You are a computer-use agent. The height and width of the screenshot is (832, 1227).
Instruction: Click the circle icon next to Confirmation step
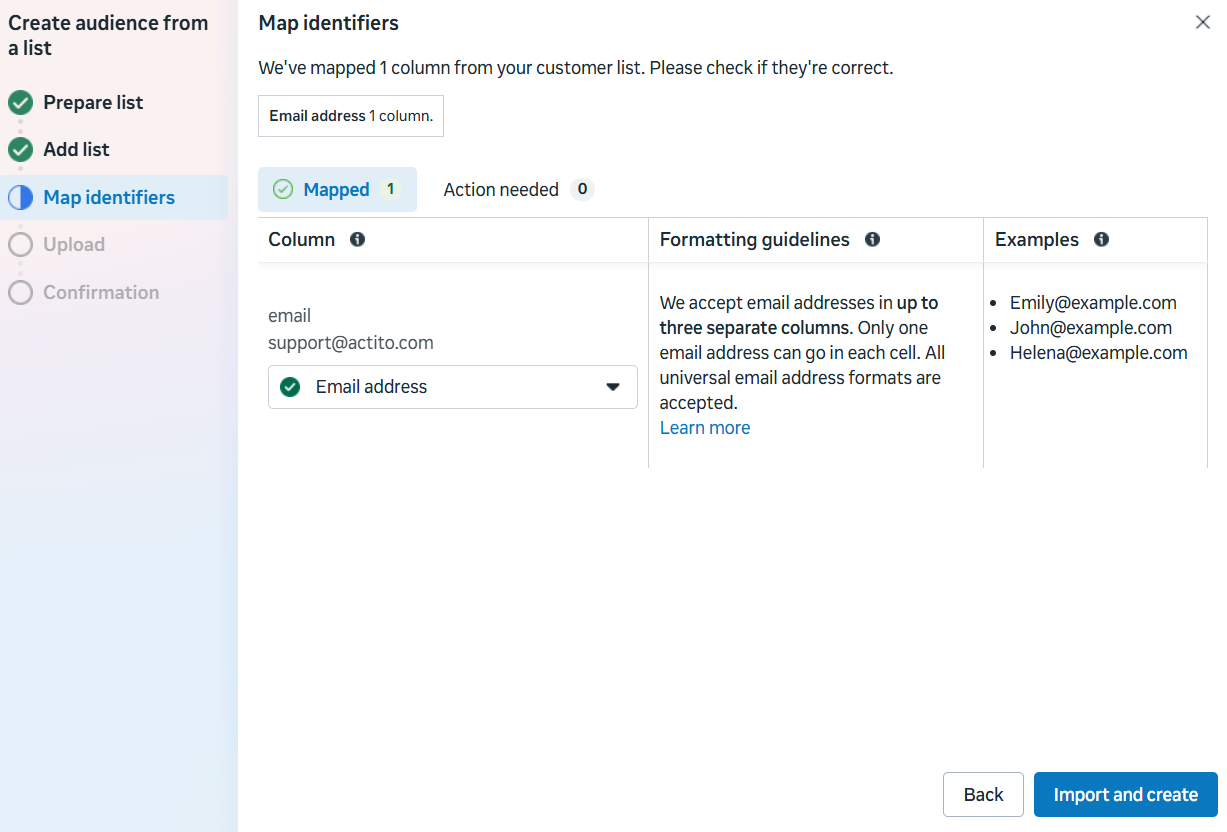[22, 292]
